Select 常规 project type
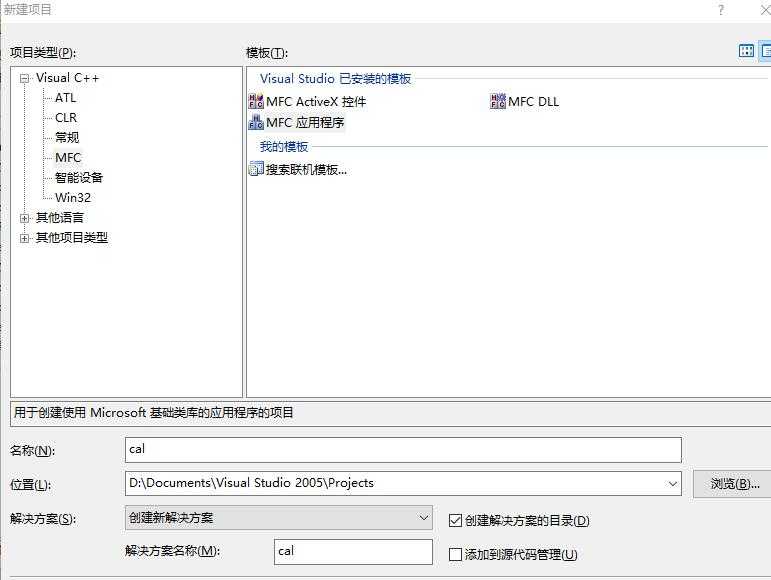771x580 pixels. tap(67, 138)
